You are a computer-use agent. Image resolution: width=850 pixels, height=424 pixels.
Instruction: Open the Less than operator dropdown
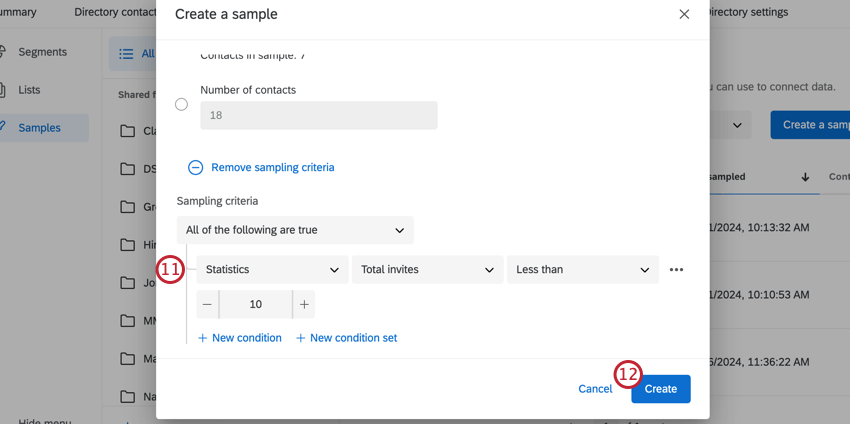point(583,270)
